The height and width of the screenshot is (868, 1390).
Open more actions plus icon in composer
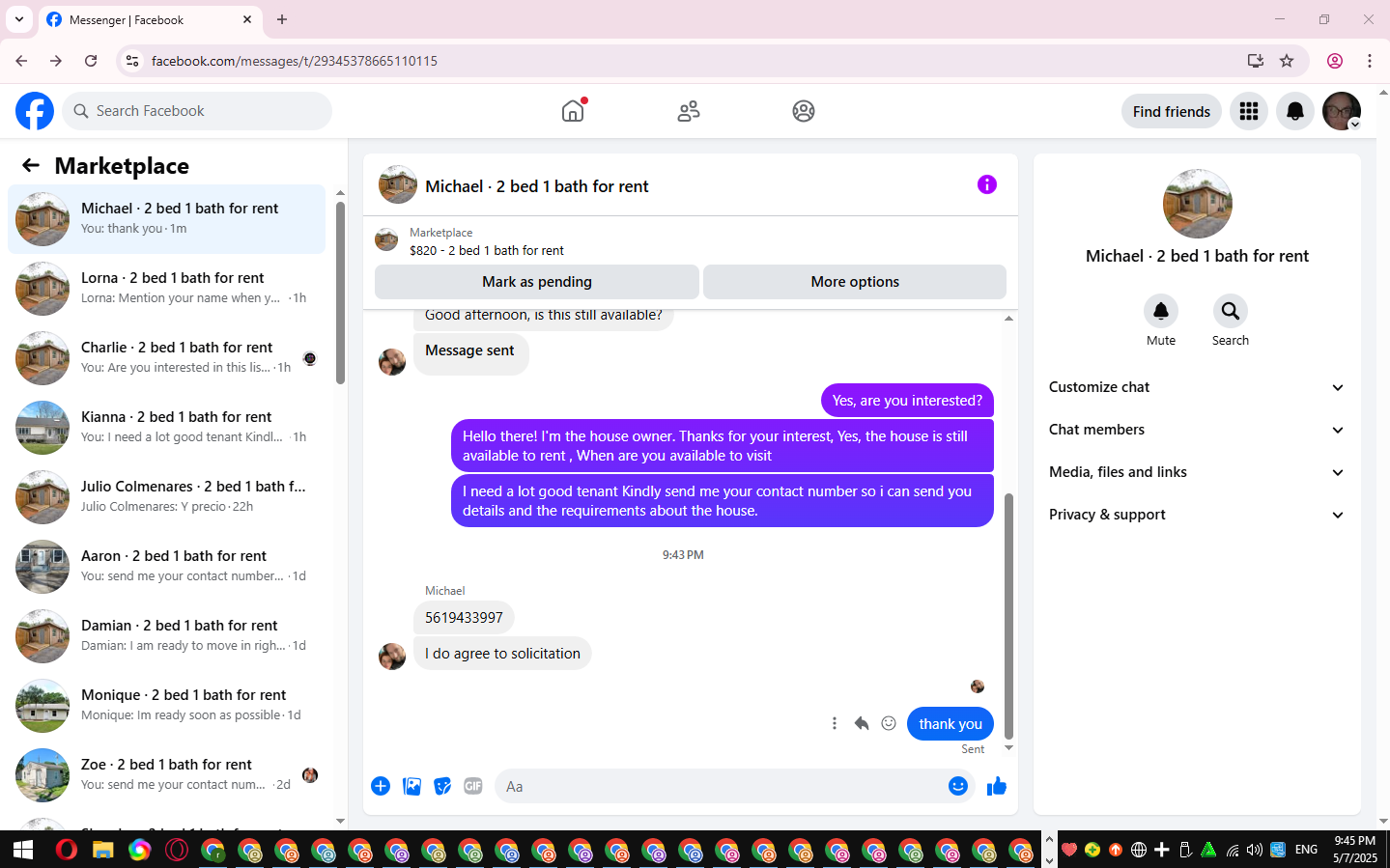[x=381, y=786]
